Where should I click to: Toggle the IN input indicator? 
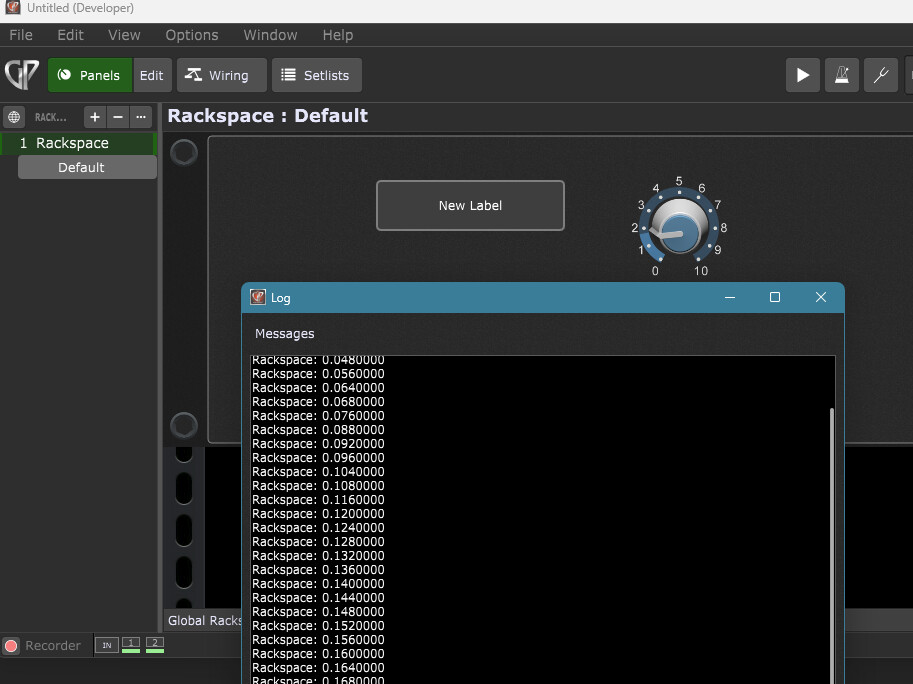[x=106, y=645]
